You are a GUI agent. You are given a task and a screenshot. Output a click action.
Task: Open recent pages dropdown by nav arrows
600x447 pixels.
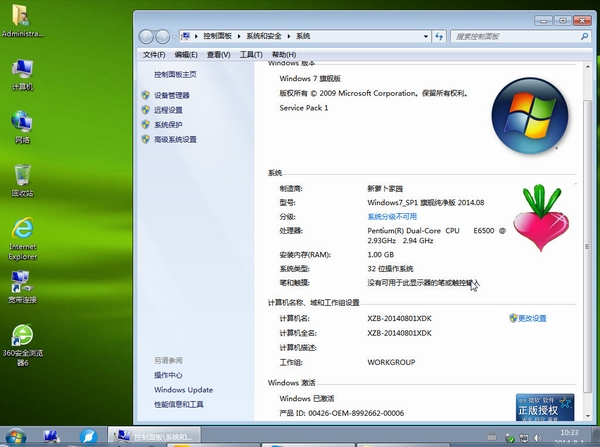pos(174,37)
